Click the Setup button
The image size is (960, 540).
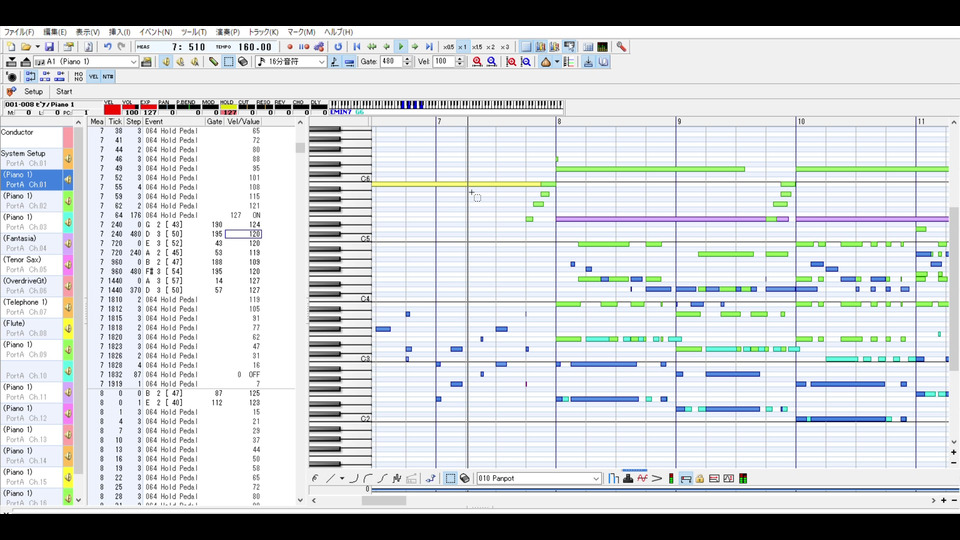(x=33, y=92)
